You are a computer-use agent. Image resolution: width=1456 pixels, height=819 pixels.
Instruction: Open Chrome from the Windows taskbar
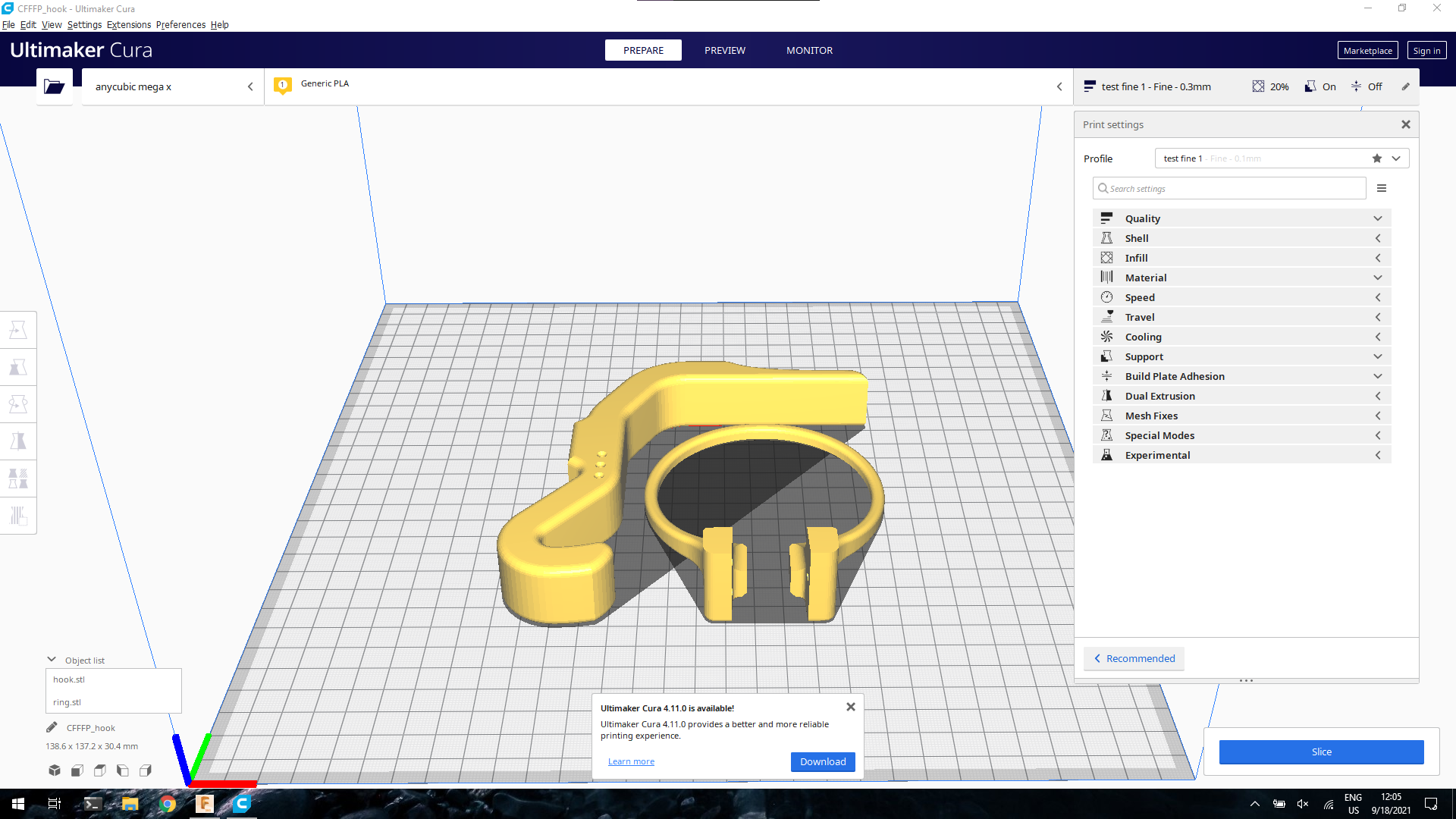tap(168, 804)
